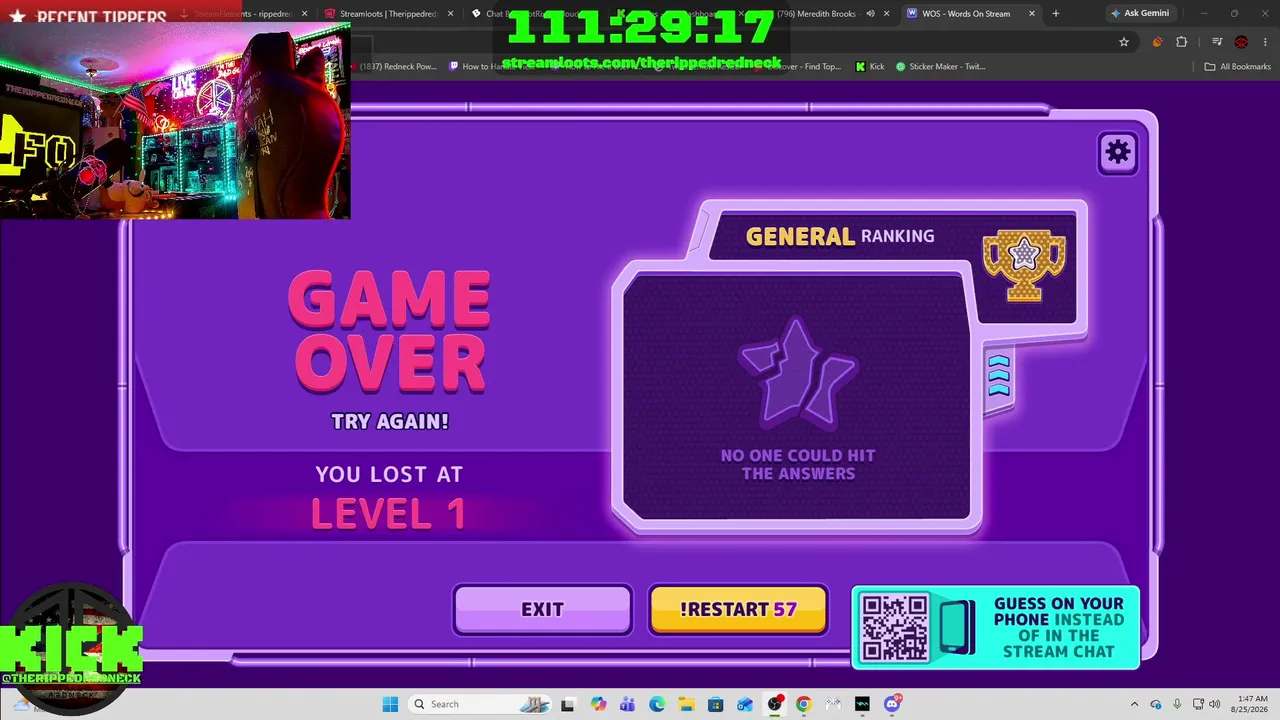Show hidden system tray icons
Image resolution: width=1280 pixels, height=720 pixels.
point(1134,704)
